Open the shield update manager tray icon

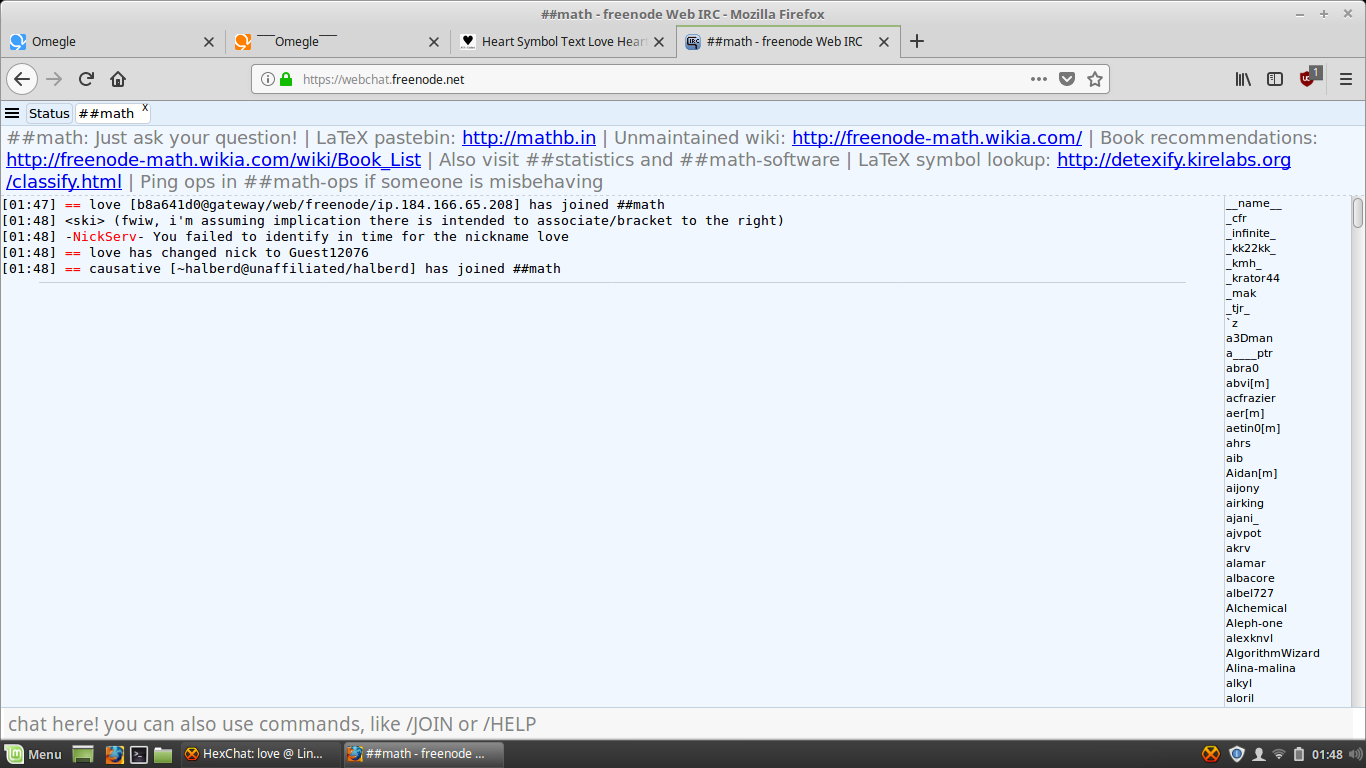pos(1237,754)
